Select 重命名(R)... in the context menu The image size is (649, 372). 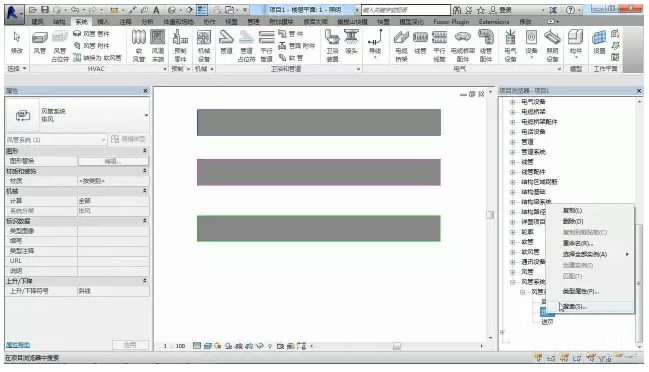[x=578, y=243]
